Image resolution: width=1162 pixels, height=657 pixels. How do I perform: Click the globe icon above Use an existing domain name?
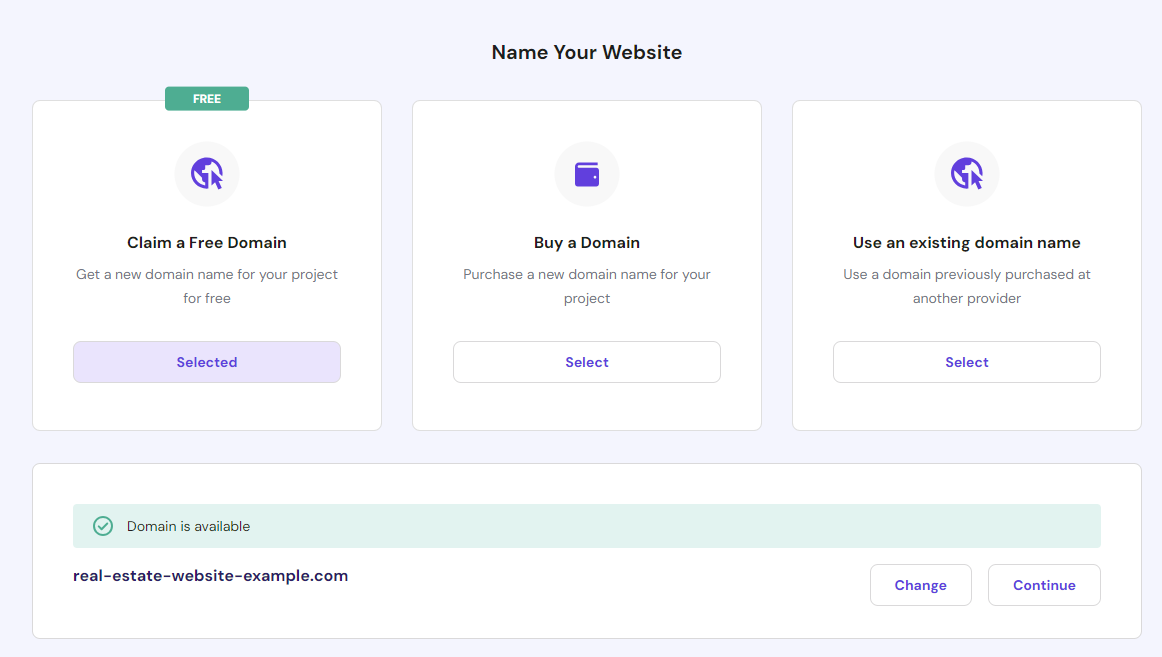[966, 174]
